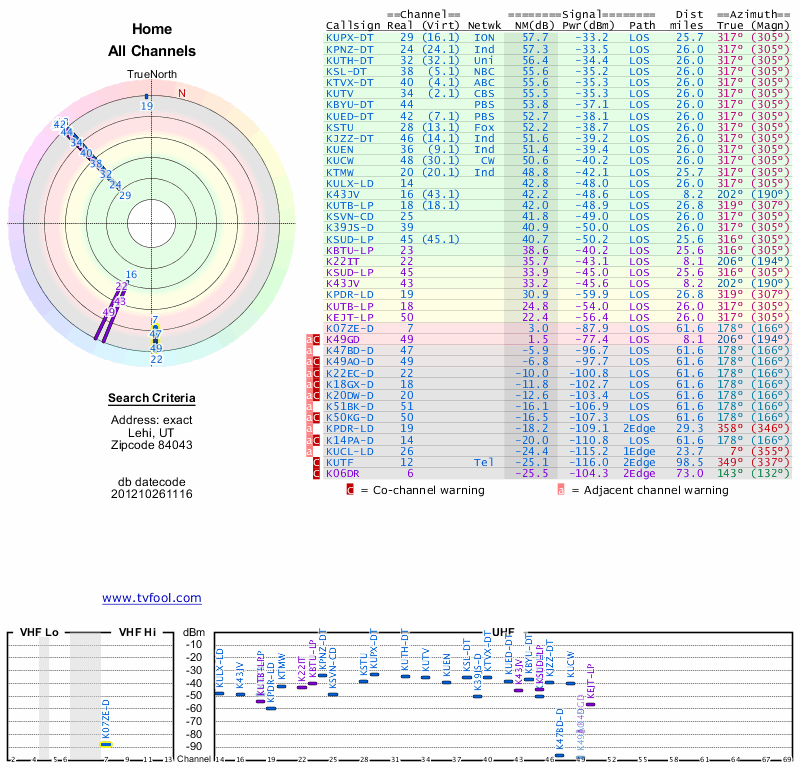Click the co-channel warning icon beside KUTF
This screenshot has width=800, height=768.
pyautogui.click(x=317, y=462)
